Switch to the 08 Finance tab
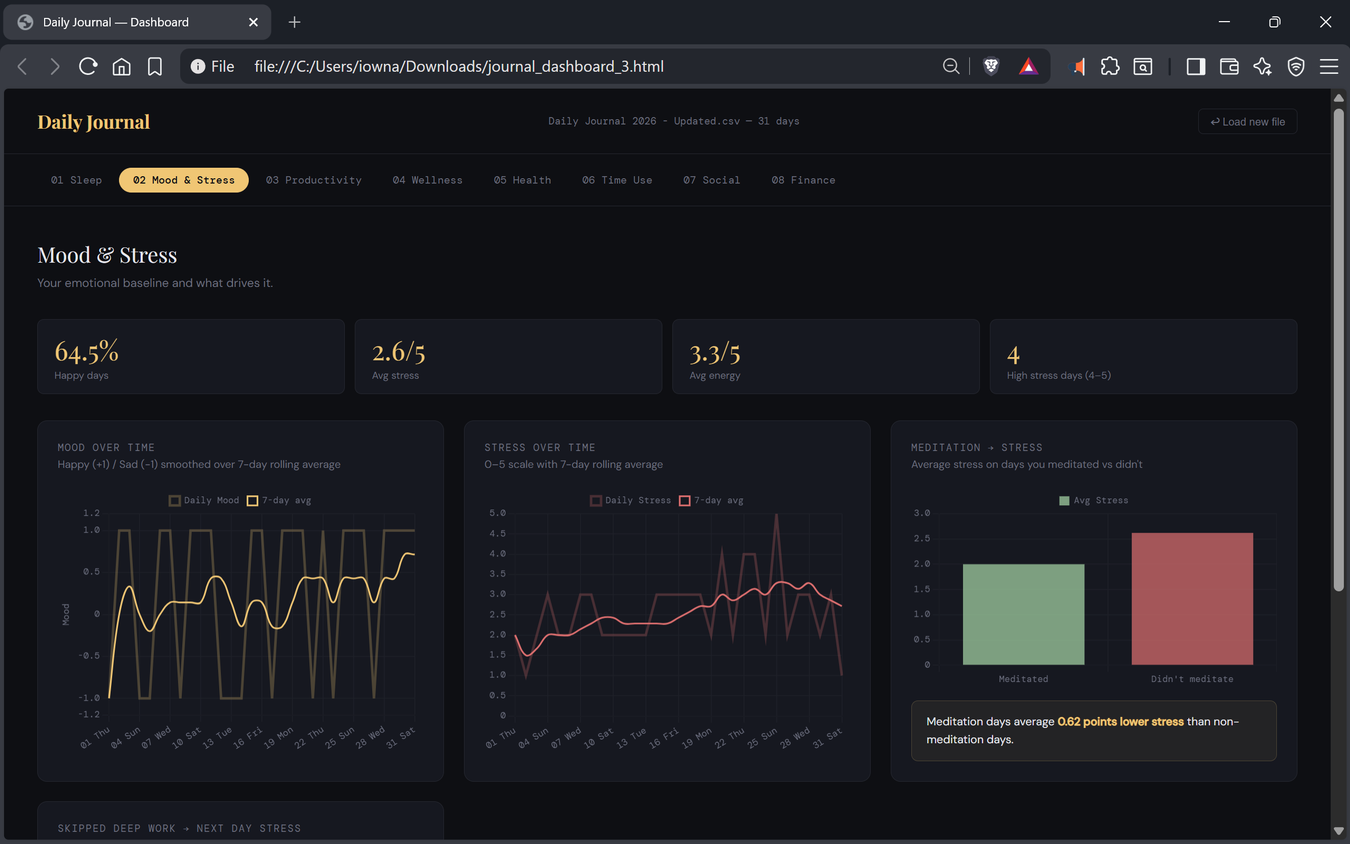The image size is (1350, 844). 803,180
